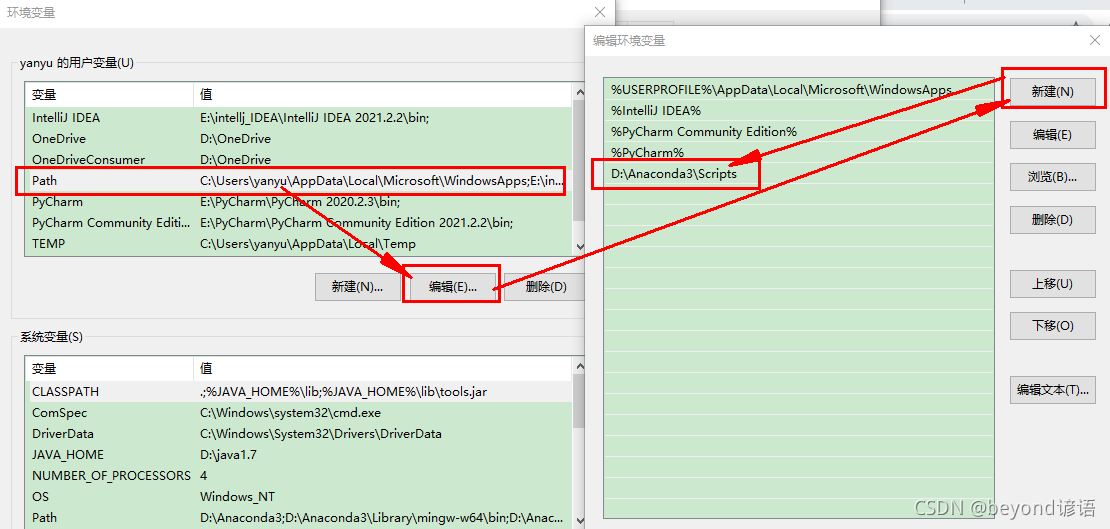Viewport: 1110px width, 529px height.
Task: Click 新建(N)... button under user variables
Action: tap(357, 287)
